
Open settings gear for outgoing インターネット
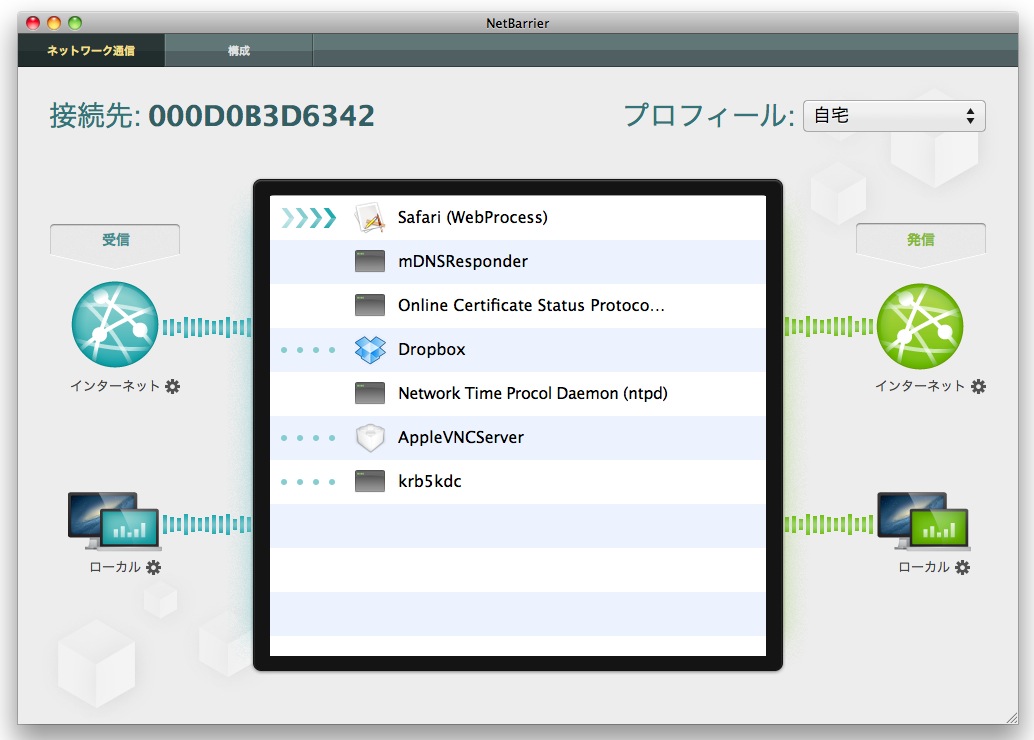(x=979, y=386)
